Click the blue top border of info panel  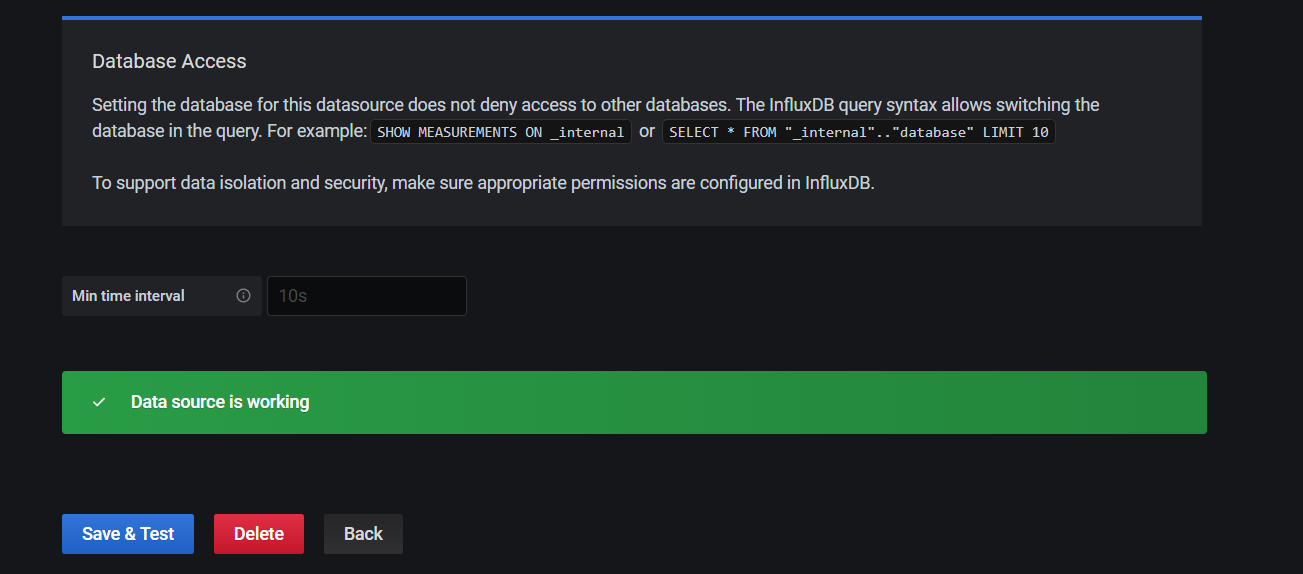(631, 18)
